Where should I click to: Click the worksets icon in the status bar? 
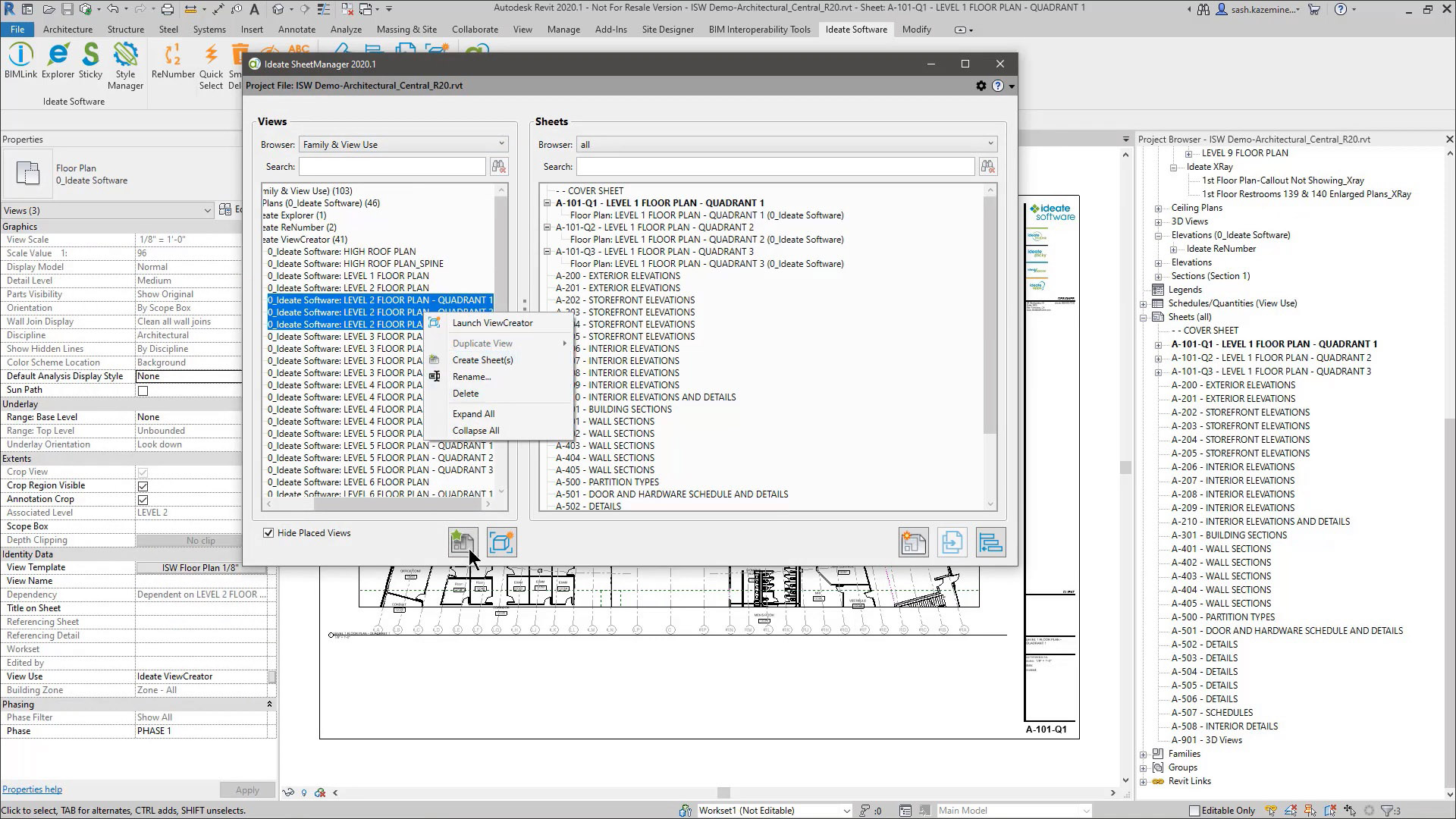(x=686, y=811)
